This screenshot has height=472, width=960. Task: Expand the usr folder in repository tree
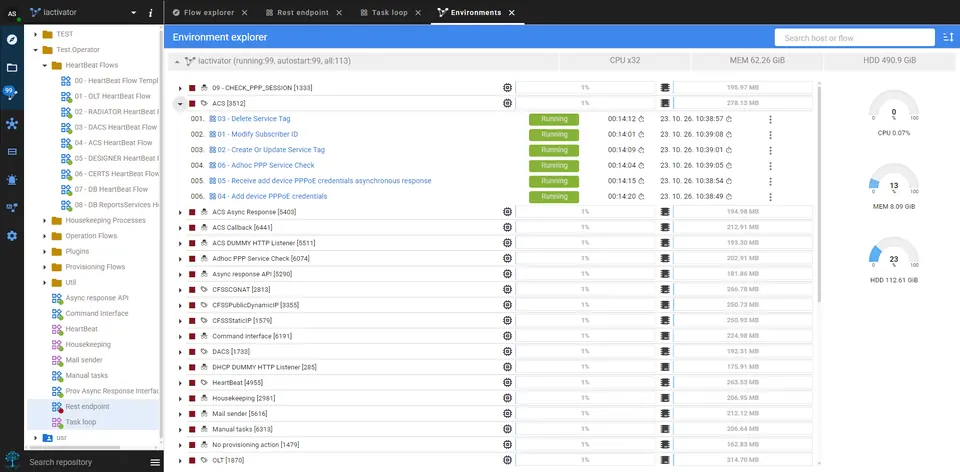point(35,438)
